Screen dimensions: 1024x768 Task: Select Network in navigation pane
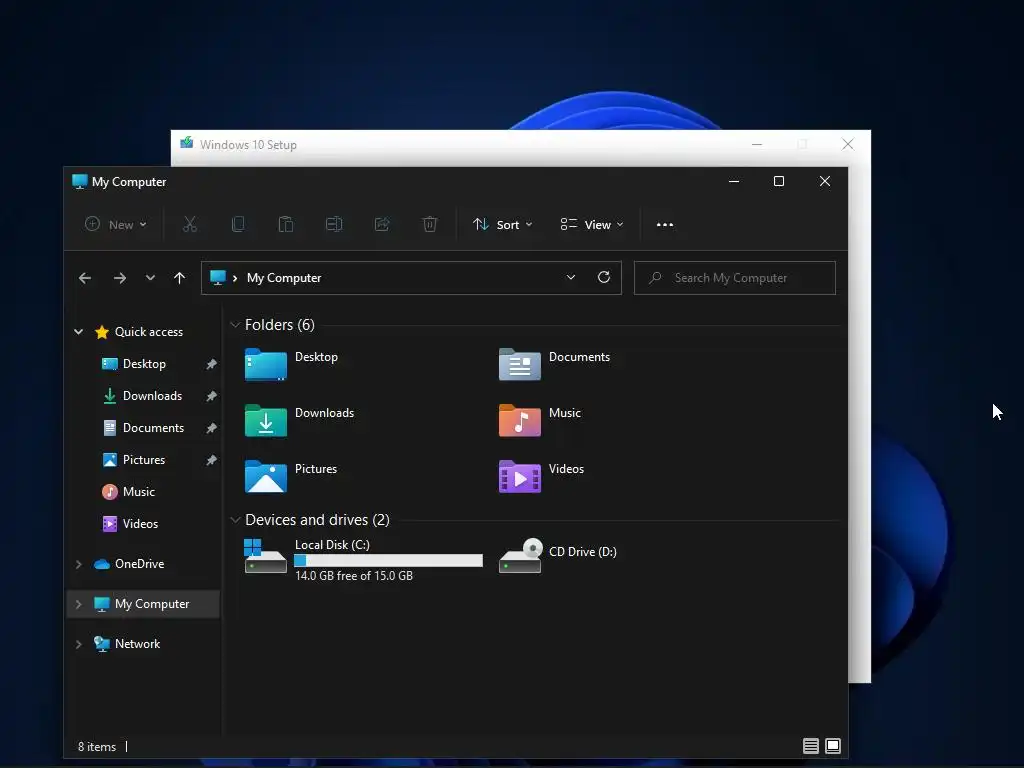(x=137, y=644)
